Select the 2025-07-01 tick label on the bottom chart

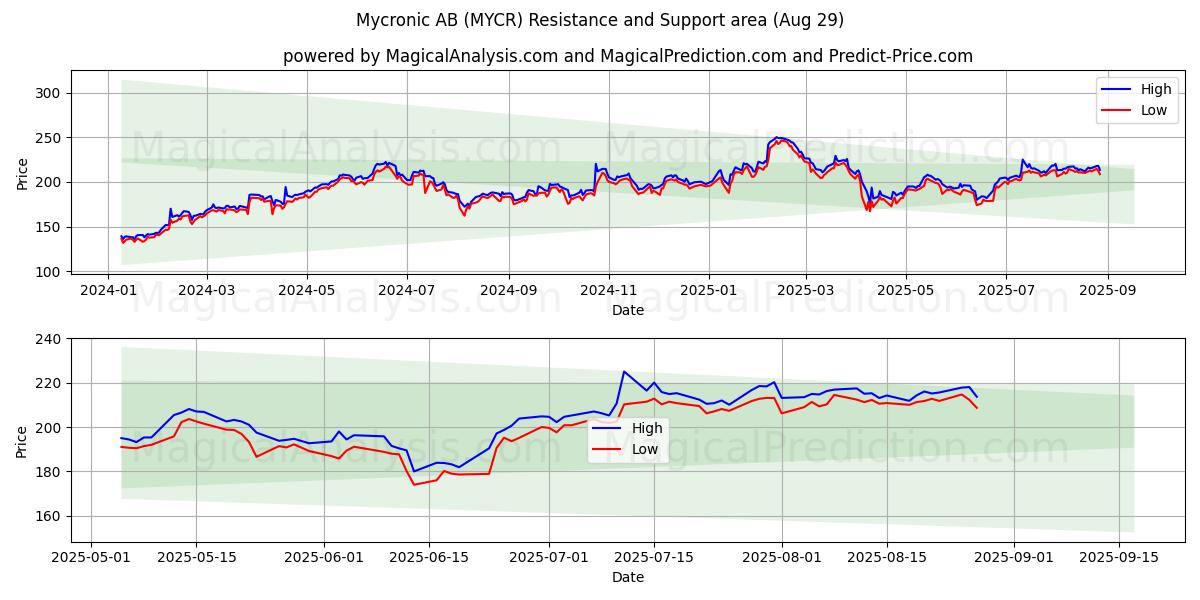549,558
